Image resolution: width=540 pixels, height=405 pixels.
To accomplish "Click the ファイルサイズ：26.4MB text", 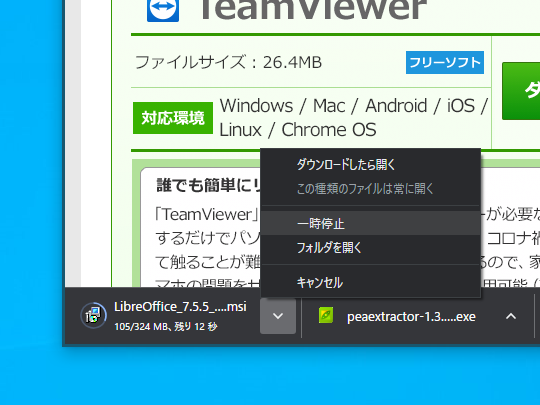I will [228, 62].
